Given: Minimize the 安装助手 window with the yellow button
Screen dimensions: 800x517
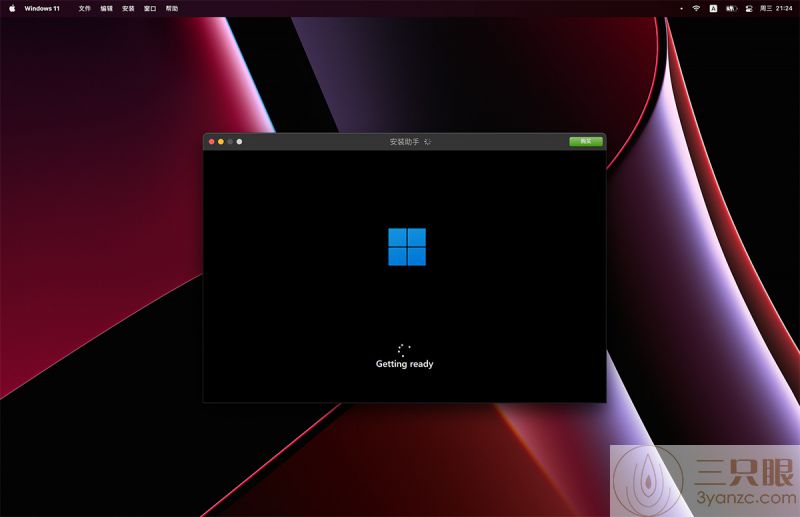Looking at the screenshot, I should 221,141.
